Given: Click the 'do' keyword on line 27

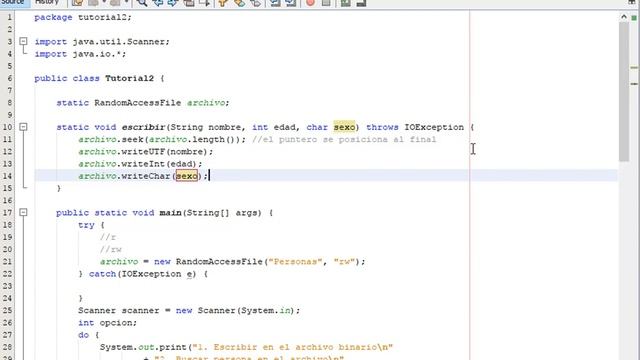Looking at the screenshot, I should [83, 335].
